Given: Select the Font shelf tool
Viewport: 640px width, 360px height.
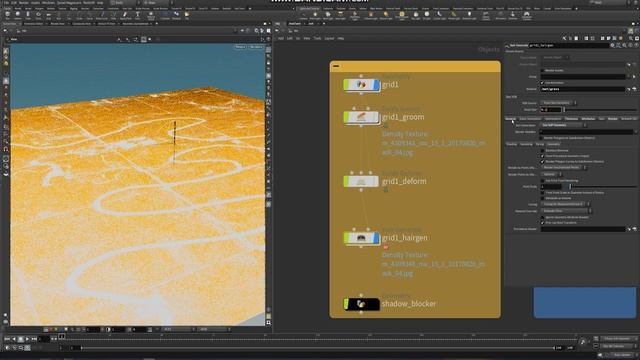Looking at the screenshot, I should 138,15.
